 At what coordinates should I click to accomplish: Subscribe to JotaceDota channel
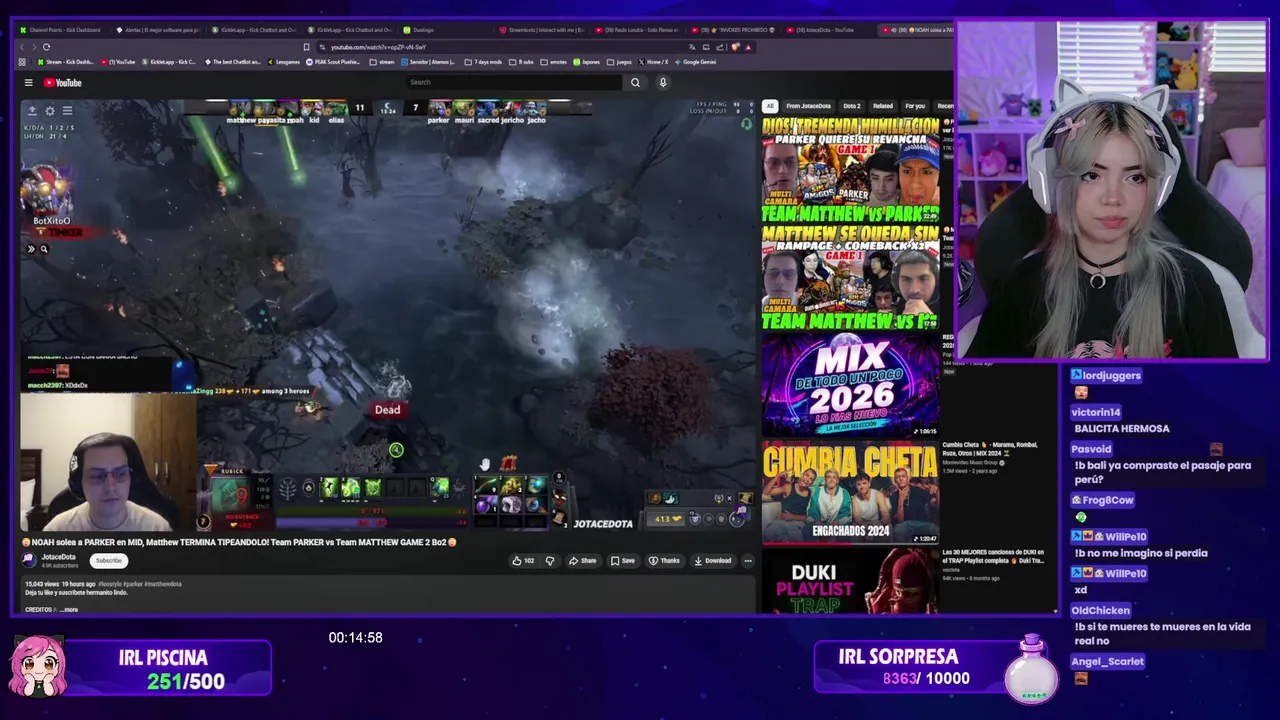click(x=109, y=561)
